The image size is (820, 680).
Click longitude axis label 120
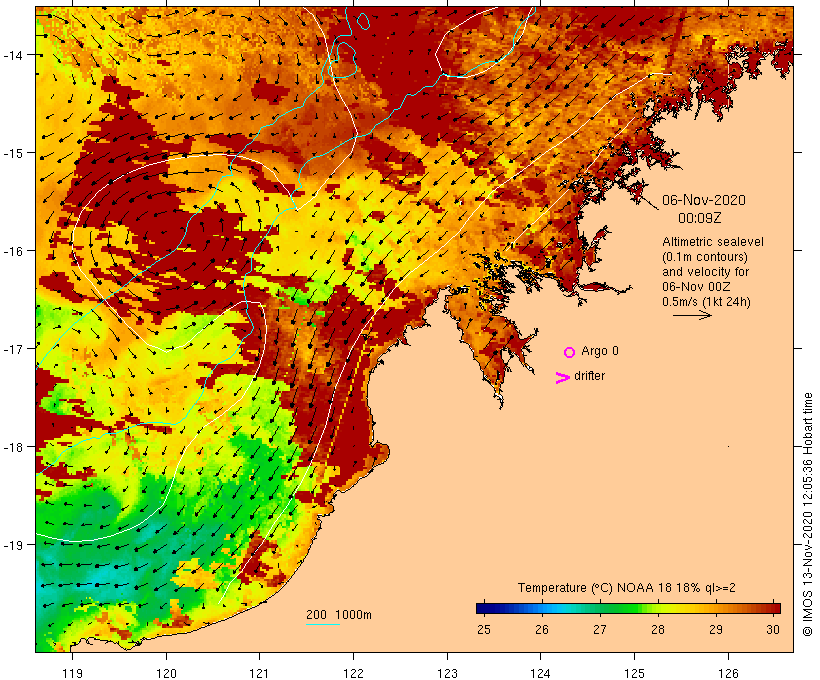coord(166,673)
